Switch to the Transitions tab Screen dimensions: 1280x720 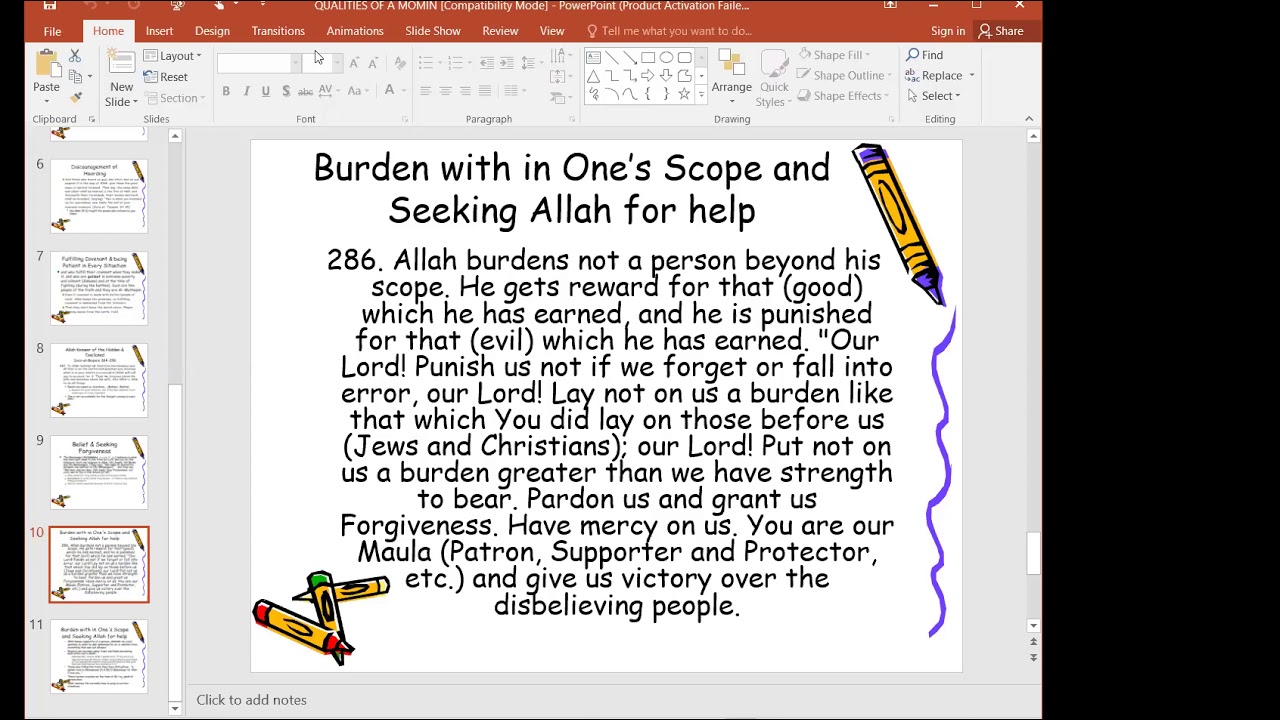click(278, 31)
